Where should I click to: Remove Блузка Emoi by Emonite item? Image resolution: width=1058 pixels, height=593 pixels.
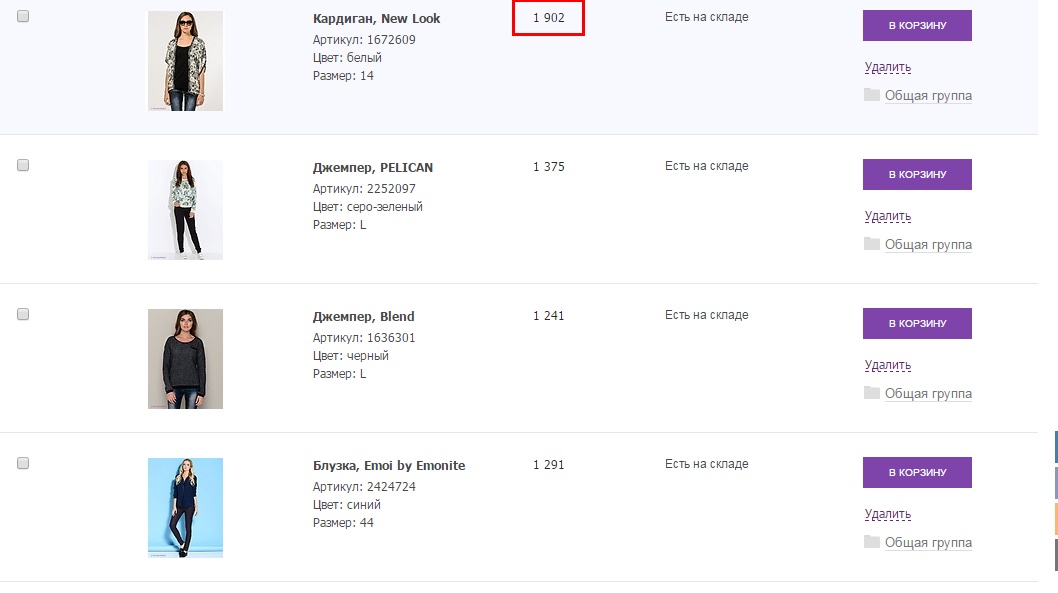pos(887,514)
